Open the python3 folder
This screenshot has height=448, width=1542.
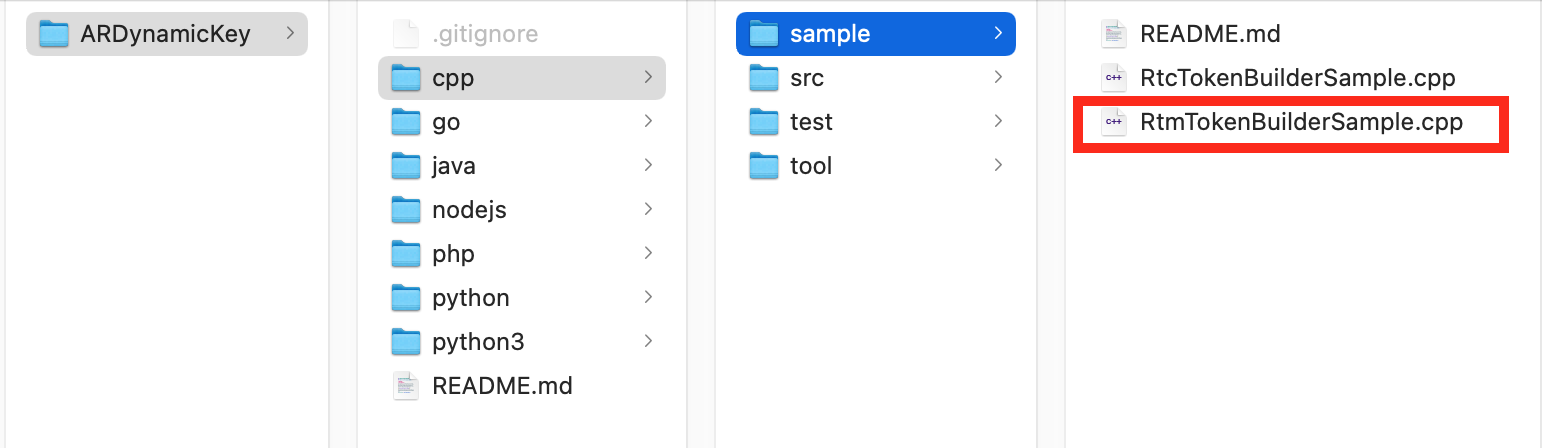522,342
